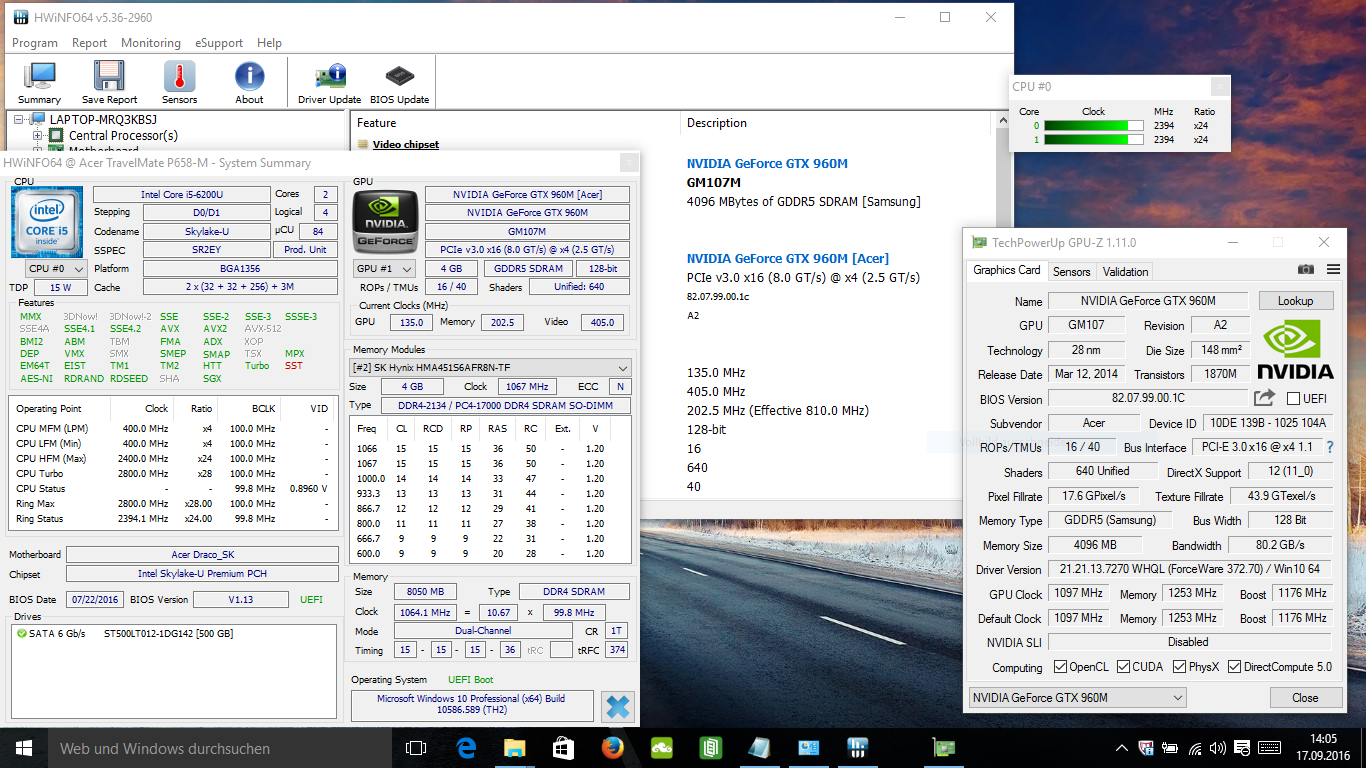Click BIOS export share icon in GPU-Z
The height and width of the screenshot is (768, 1366).
[x=1265, y=398]
